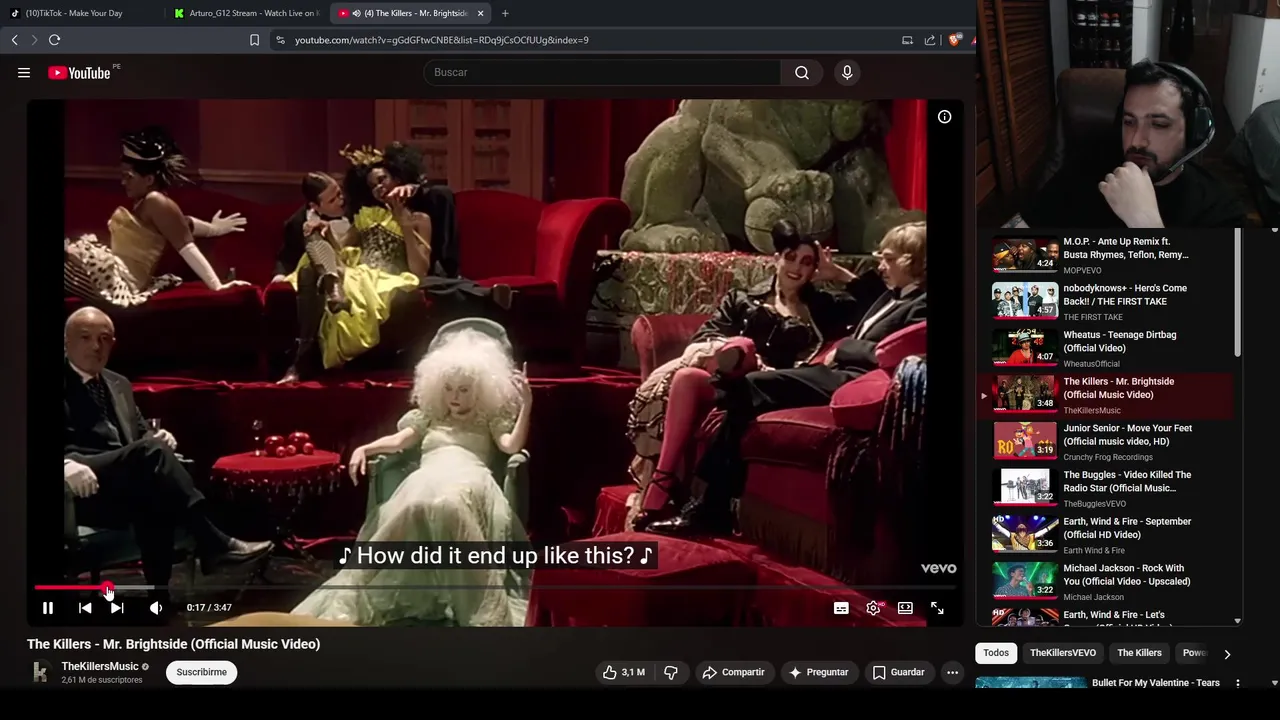Image resolution: width=1280 pixels, height=720 pixels.
Task: Subscribe with the Suscribirme button
Action: pos(201,672)
